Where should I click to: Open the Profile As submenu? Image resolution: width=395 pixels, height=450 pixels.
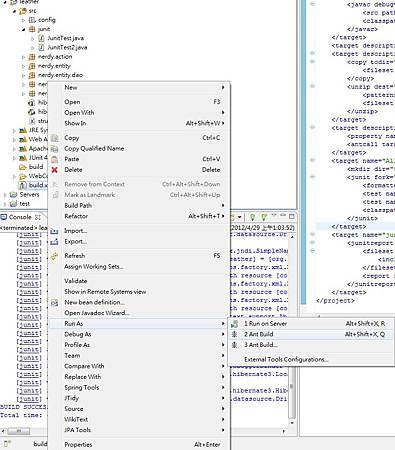[139, 345]
